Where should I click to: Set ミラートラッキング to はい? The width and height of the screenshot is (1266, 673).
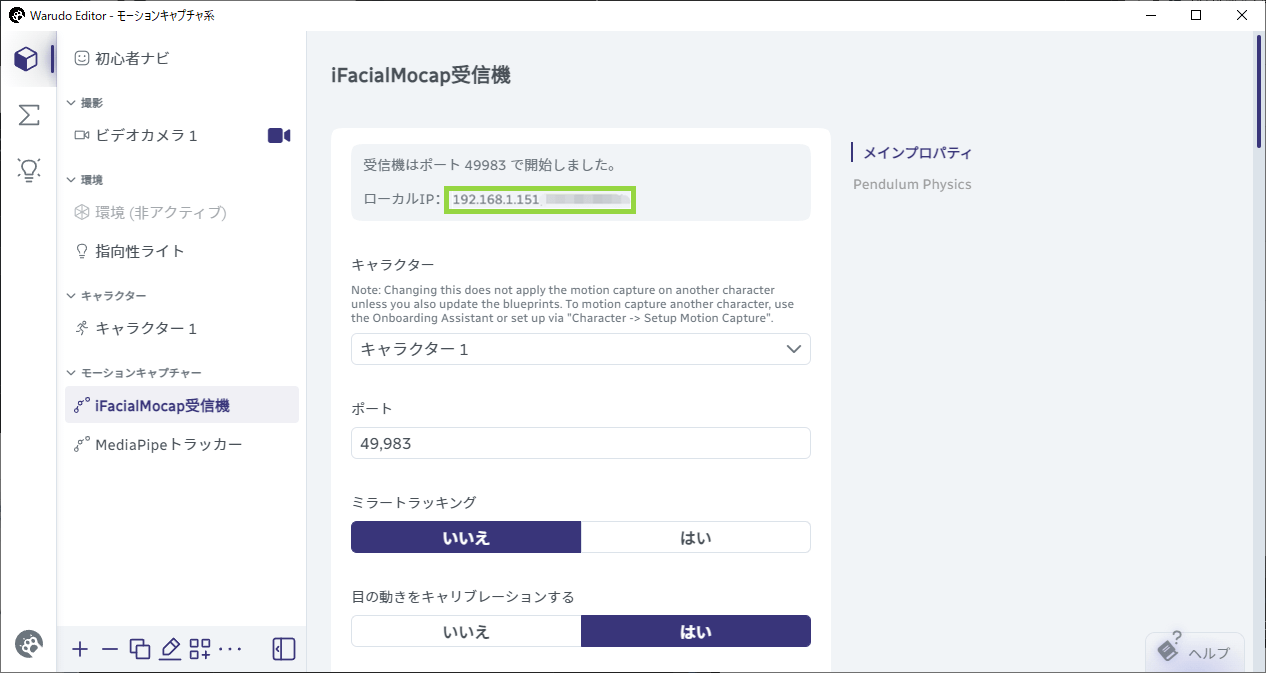(696, 537)
